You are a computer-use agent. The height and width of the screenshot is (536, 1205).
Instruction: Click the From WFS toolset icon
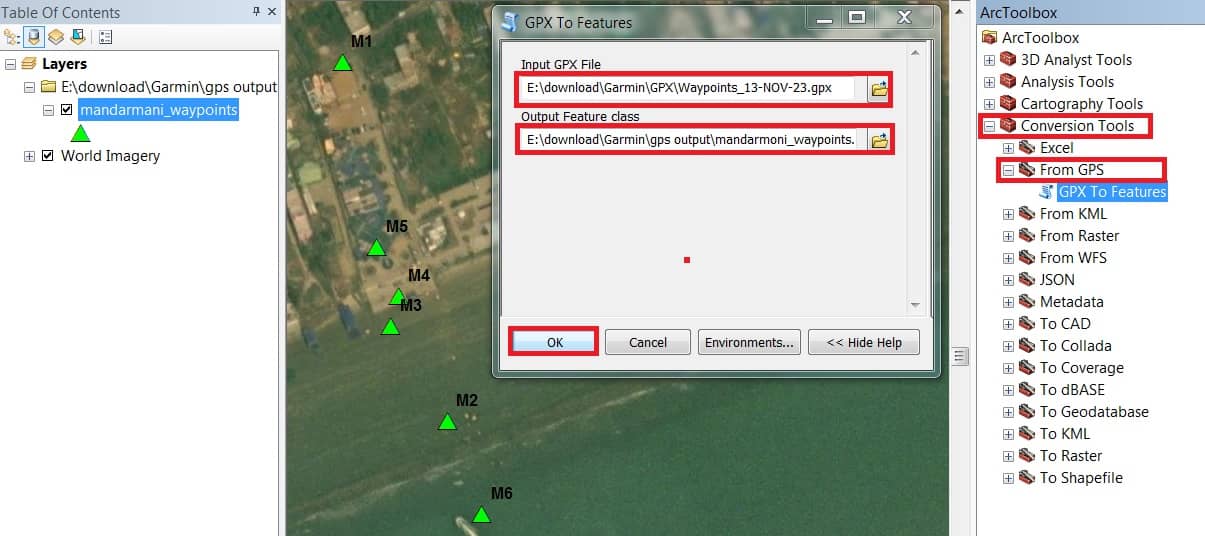coord(1027,258)
